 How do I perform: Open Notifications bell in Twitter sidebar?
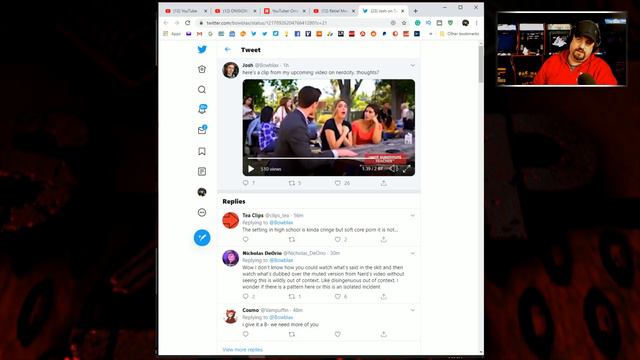coord(202,109)
